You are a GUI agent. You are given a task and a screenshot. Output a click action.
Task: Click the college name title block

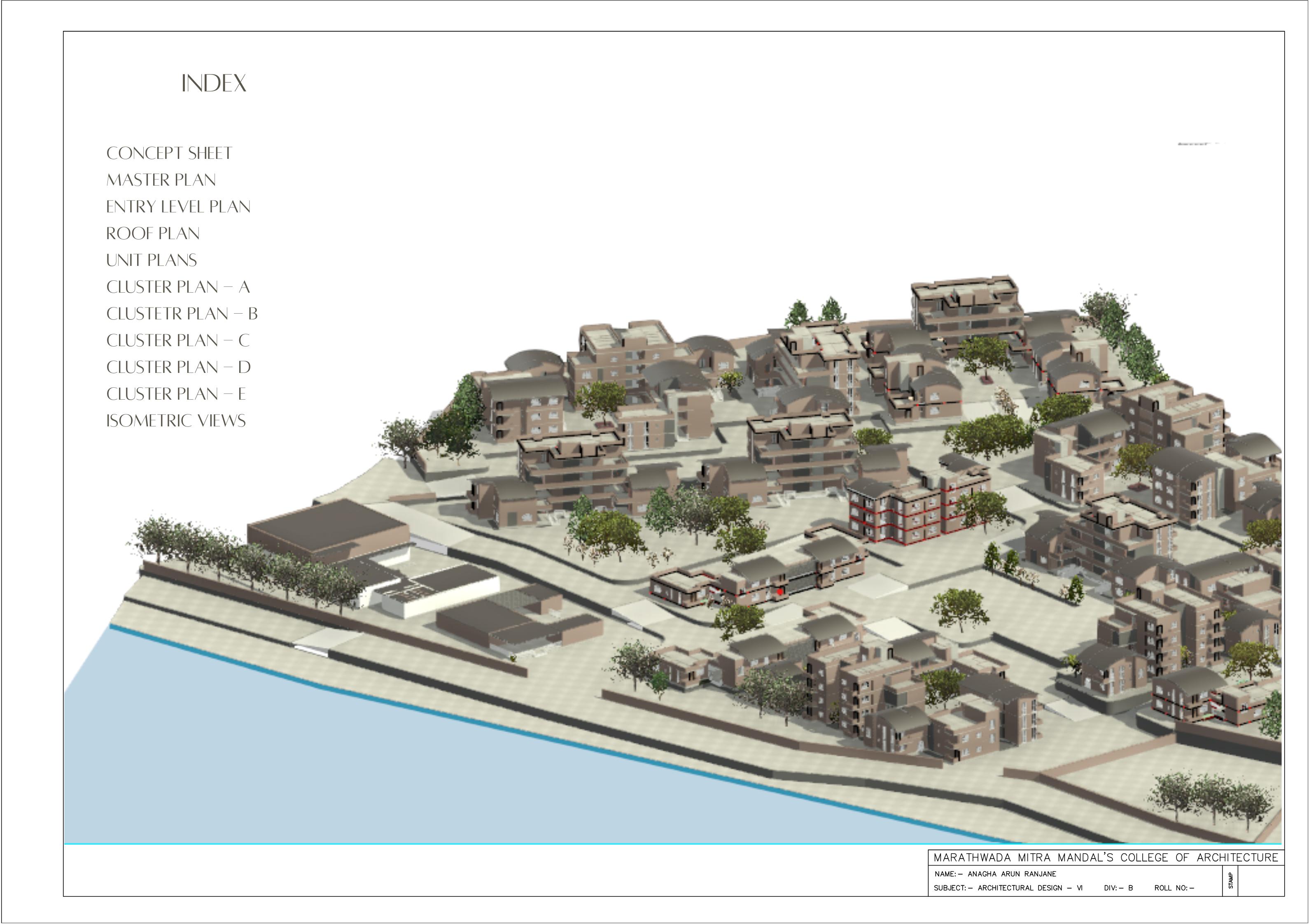(x=1106, y=858)
